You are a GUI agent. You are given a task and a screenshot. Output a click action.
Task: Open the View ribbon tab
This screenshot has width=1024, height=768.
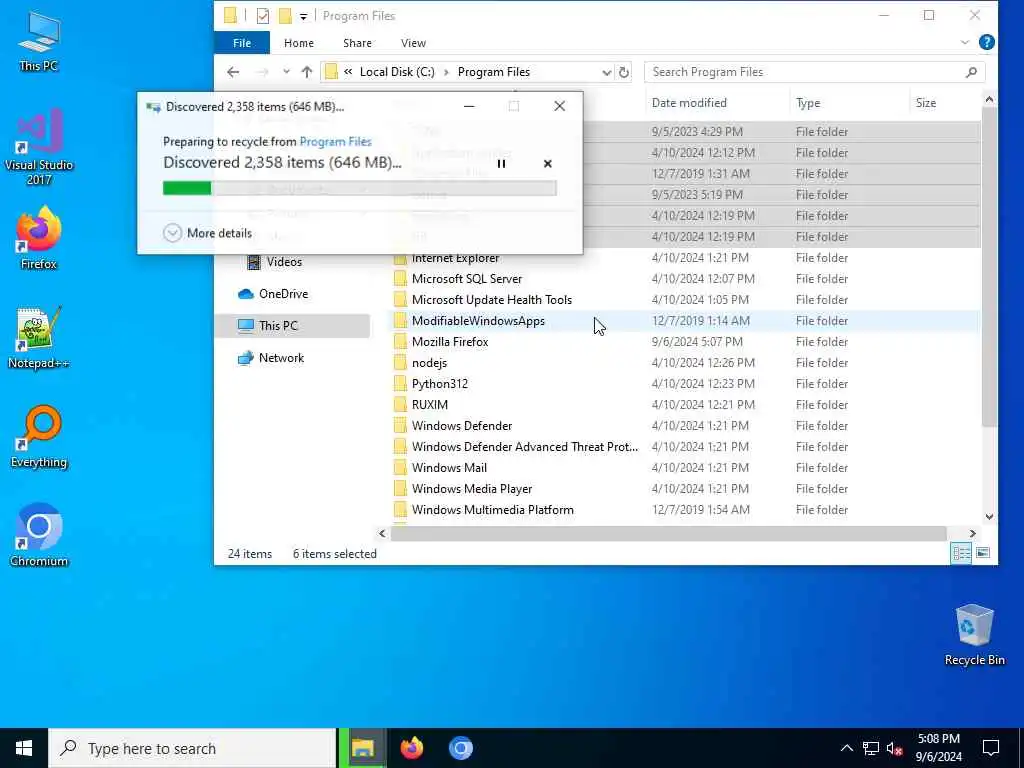(x=413, y=43)
